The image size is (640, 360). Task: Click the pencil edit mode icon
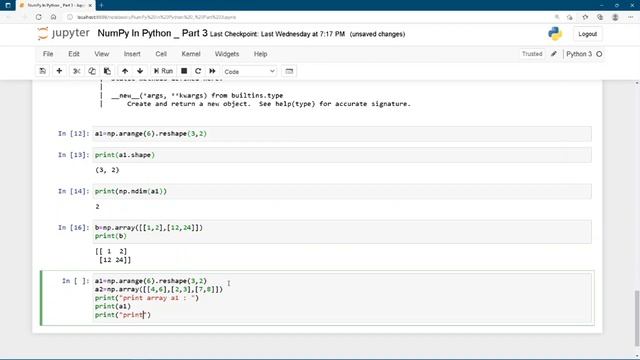(554, 54)
